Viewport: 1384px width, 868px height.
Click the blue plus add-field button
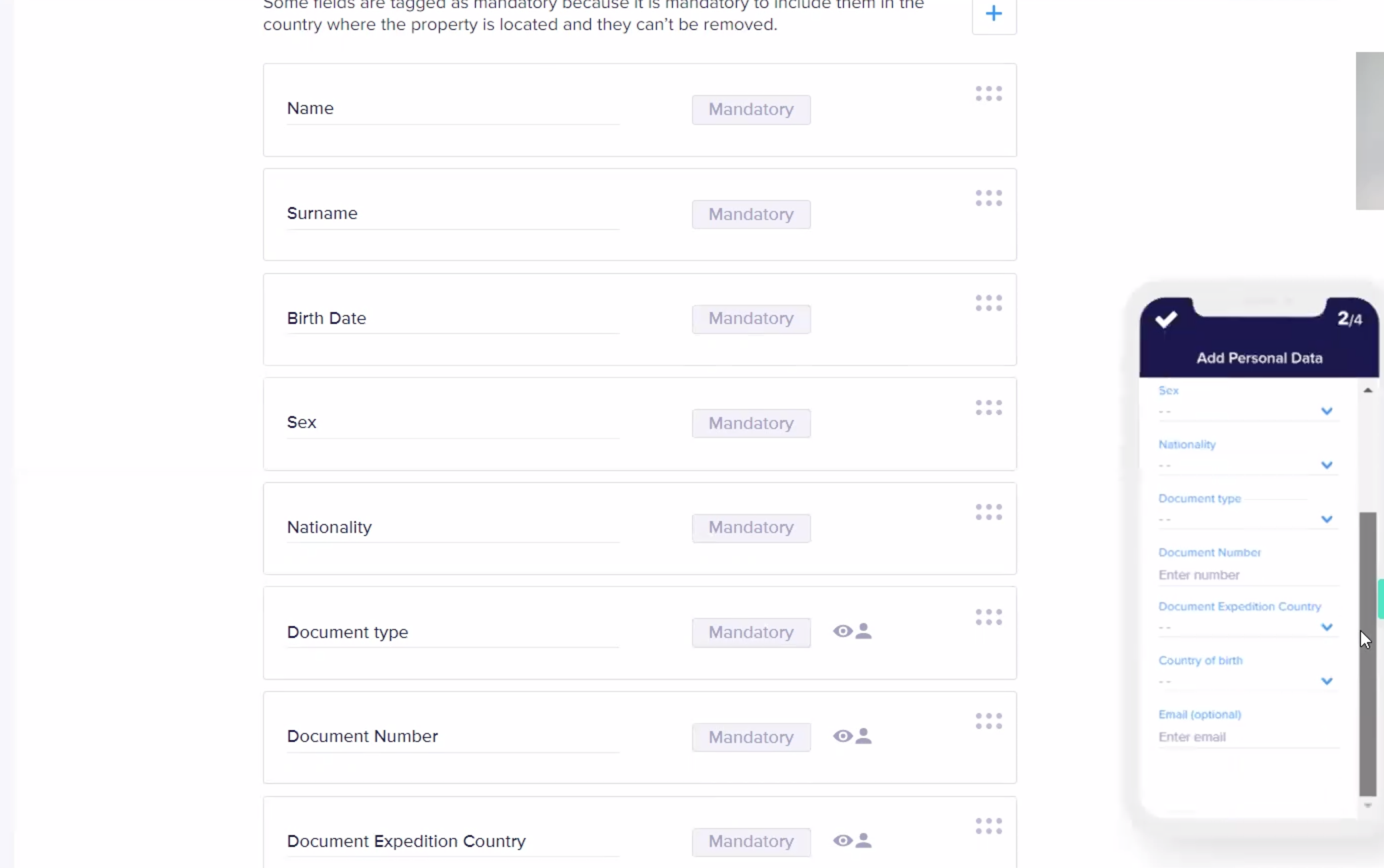[x=993, y=13]
